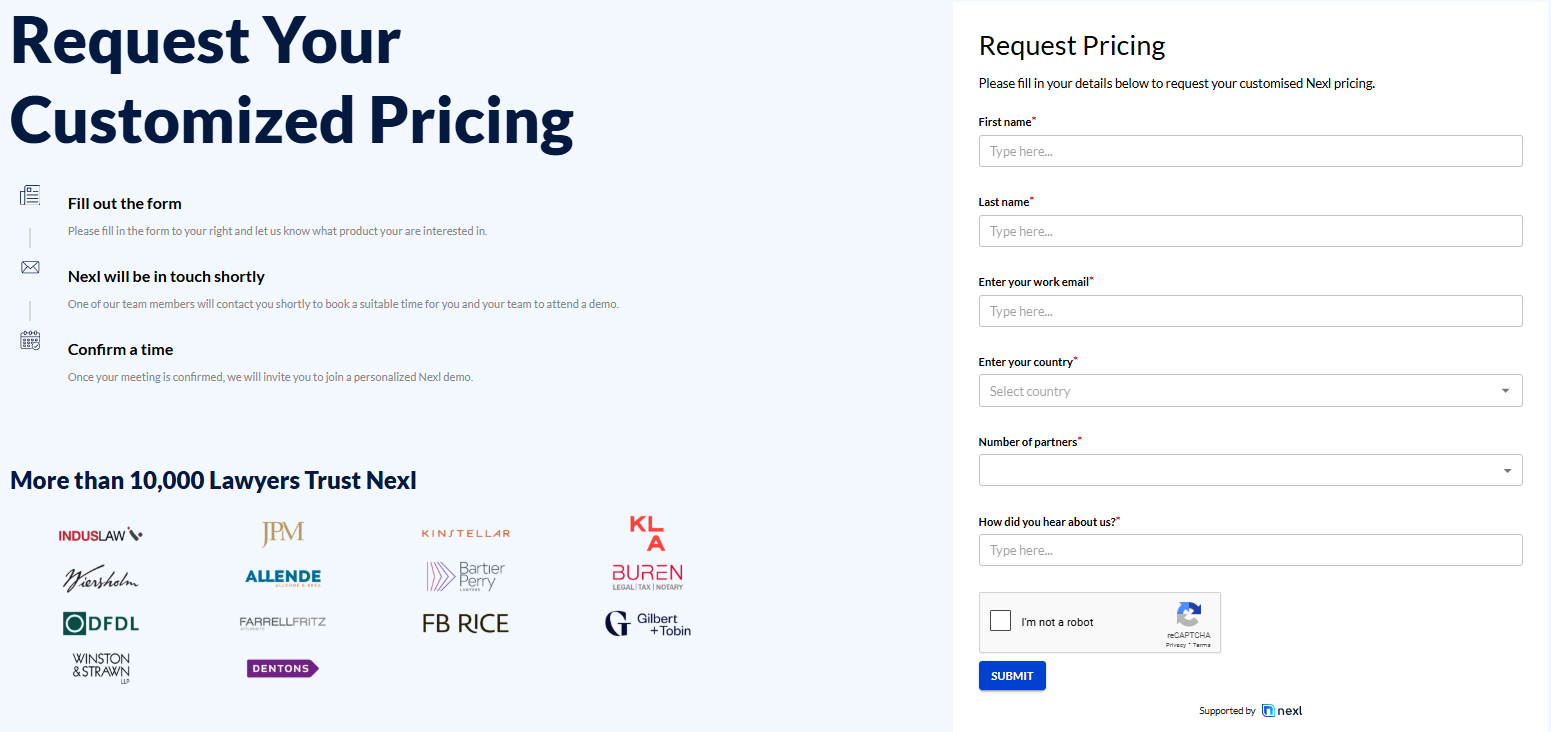Viewport: 1551px width, 732px height.
Task: Click the Nexl logo next to Supported by
Action: [1281, 710]
